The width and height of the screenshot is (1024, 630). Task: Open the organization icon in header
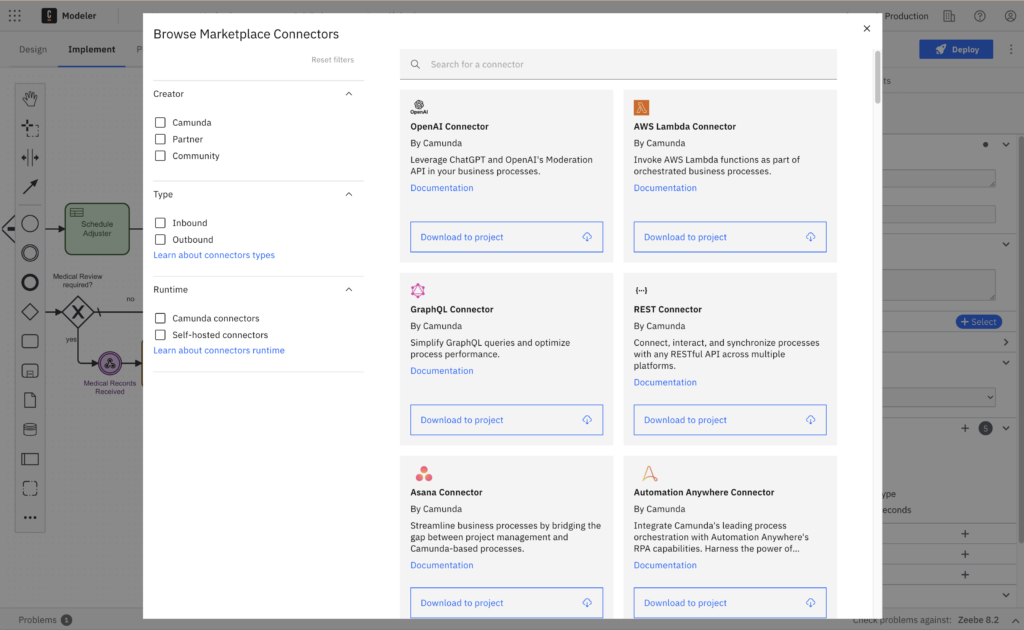tap(949, 16)
